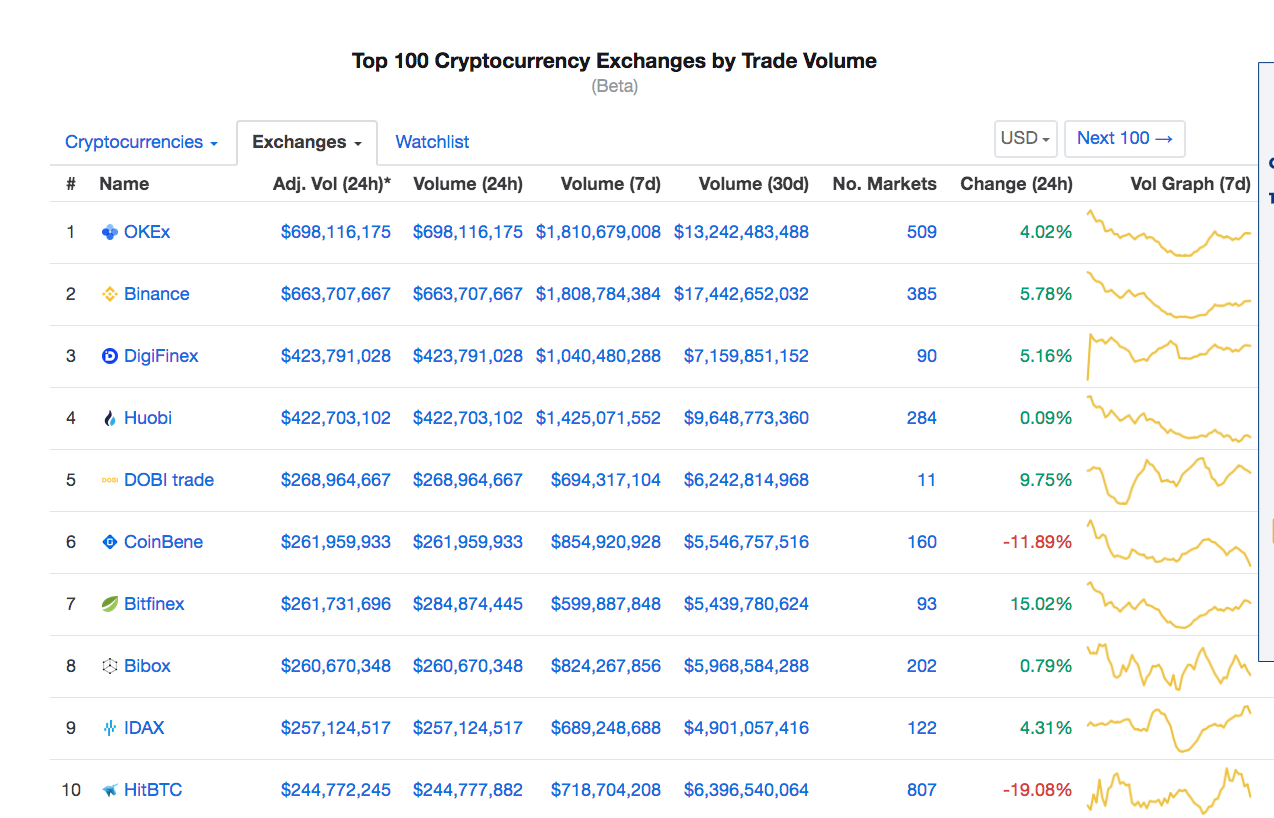Image resolution: width=1274 pixels, height=818 pixels.
Task: Open the CoinBene exchange link
Action: click(164, 542)
